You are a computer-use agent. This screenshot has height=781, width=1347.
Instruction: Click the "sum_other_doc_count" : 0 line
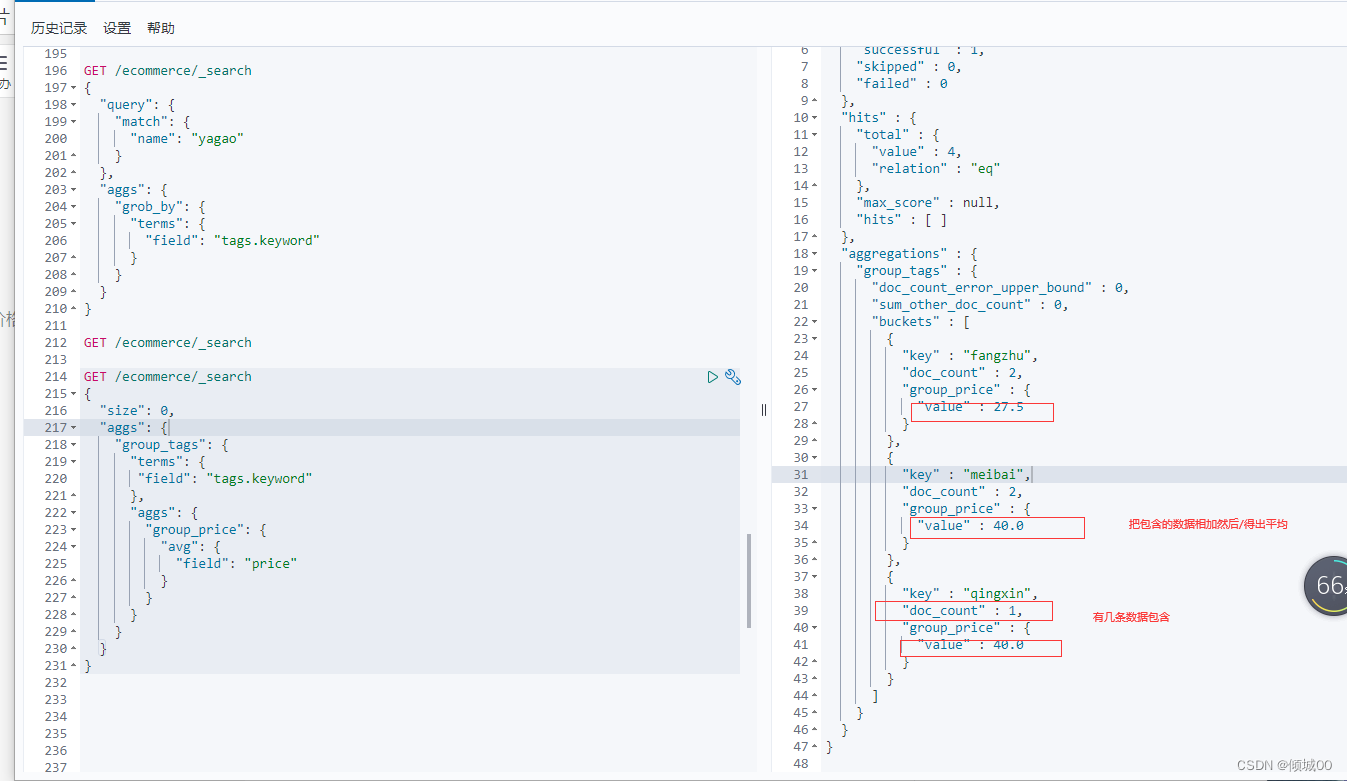970,305
